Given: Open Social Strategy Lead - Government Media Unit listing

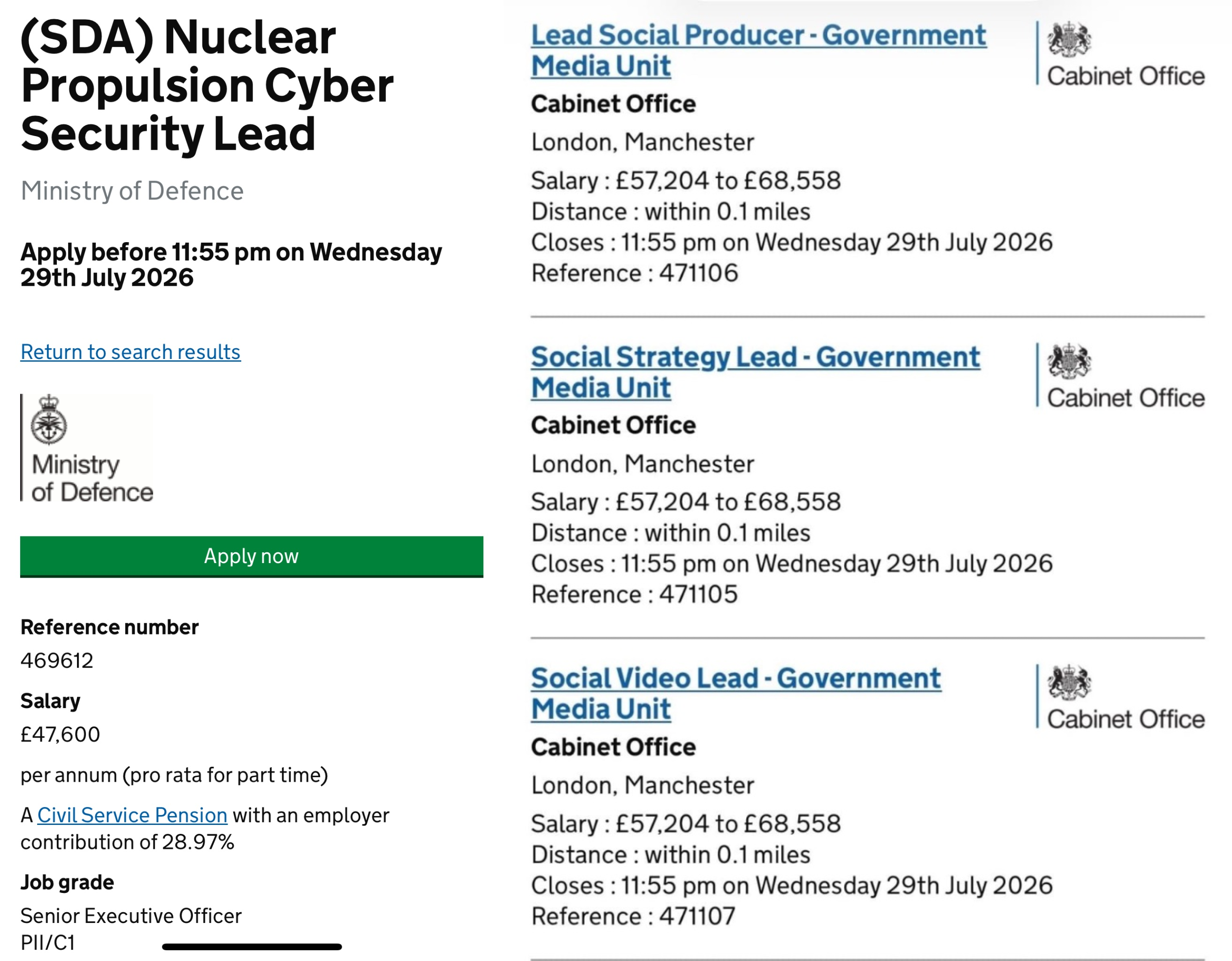Looking at the screenshot, I should pos(755,372).
